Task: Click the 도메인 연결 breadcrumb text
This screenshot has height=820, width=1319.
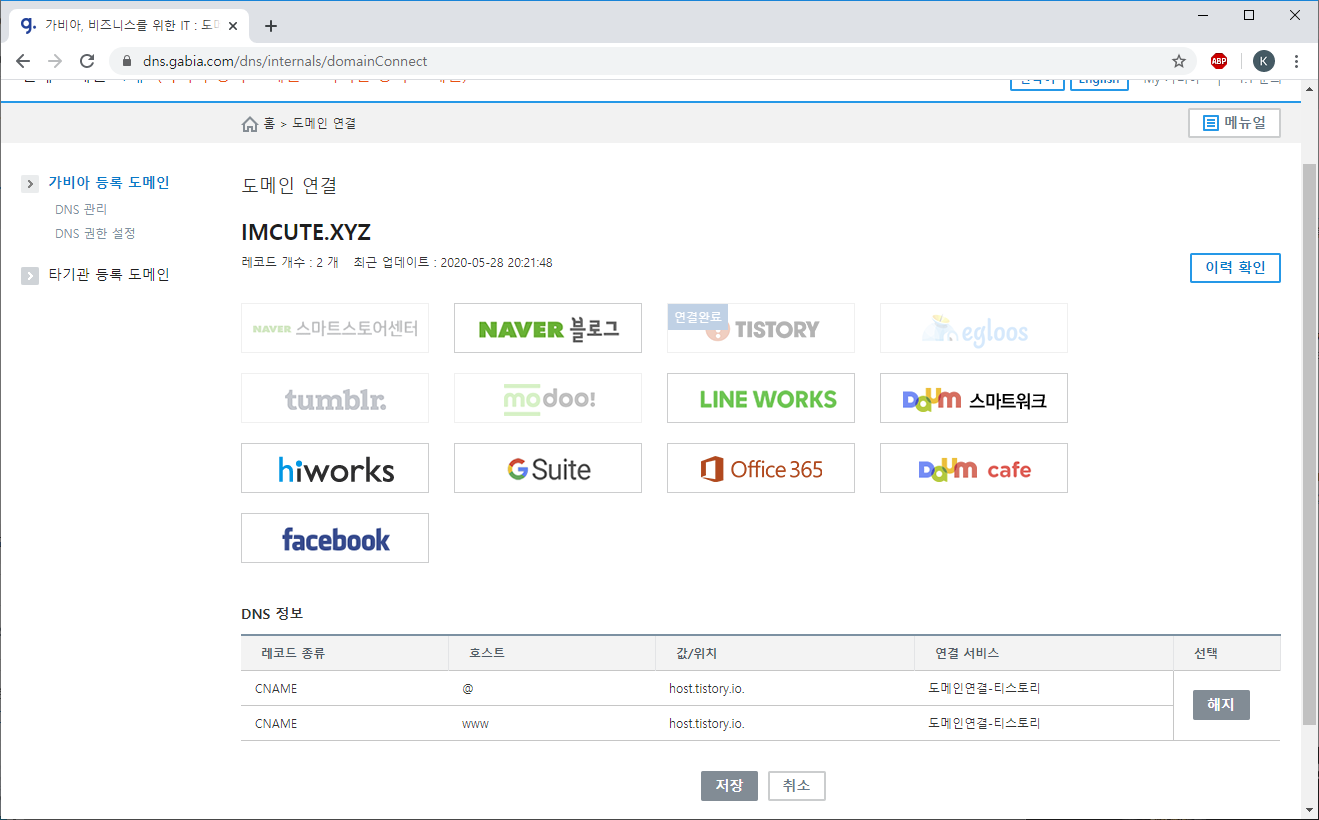Action: coord(324,124)
